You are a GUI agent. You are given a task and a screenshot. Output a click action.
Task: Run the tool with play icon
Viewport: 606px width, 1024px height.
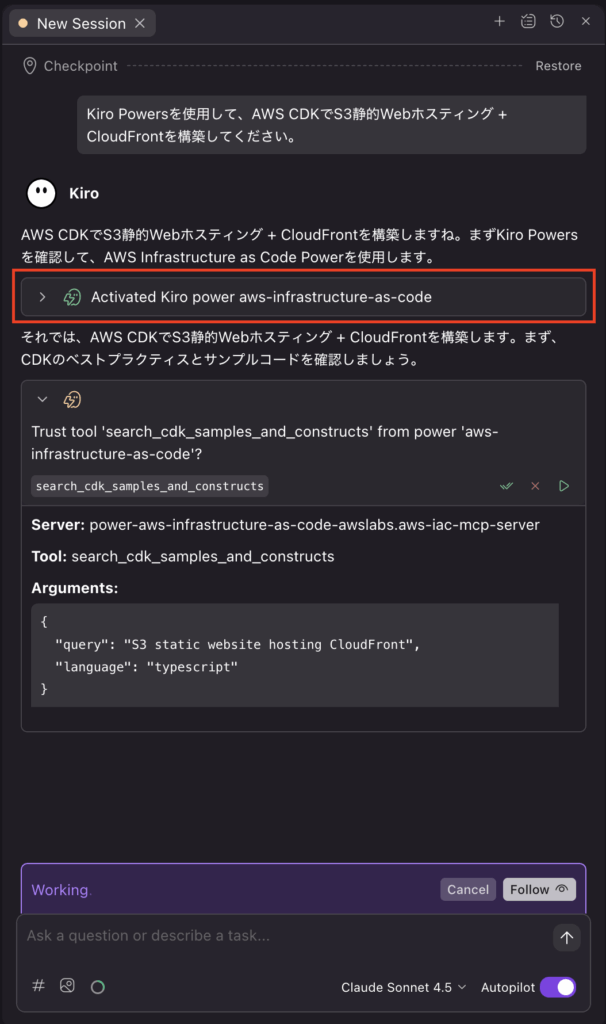564,486
